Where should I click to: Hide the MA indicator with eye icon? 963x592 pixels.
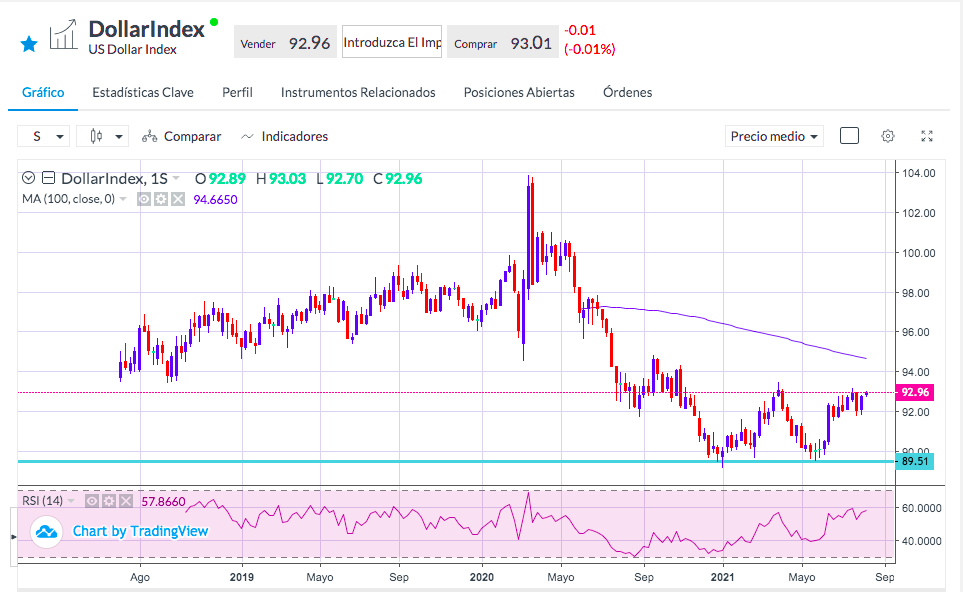pos(144,199)
